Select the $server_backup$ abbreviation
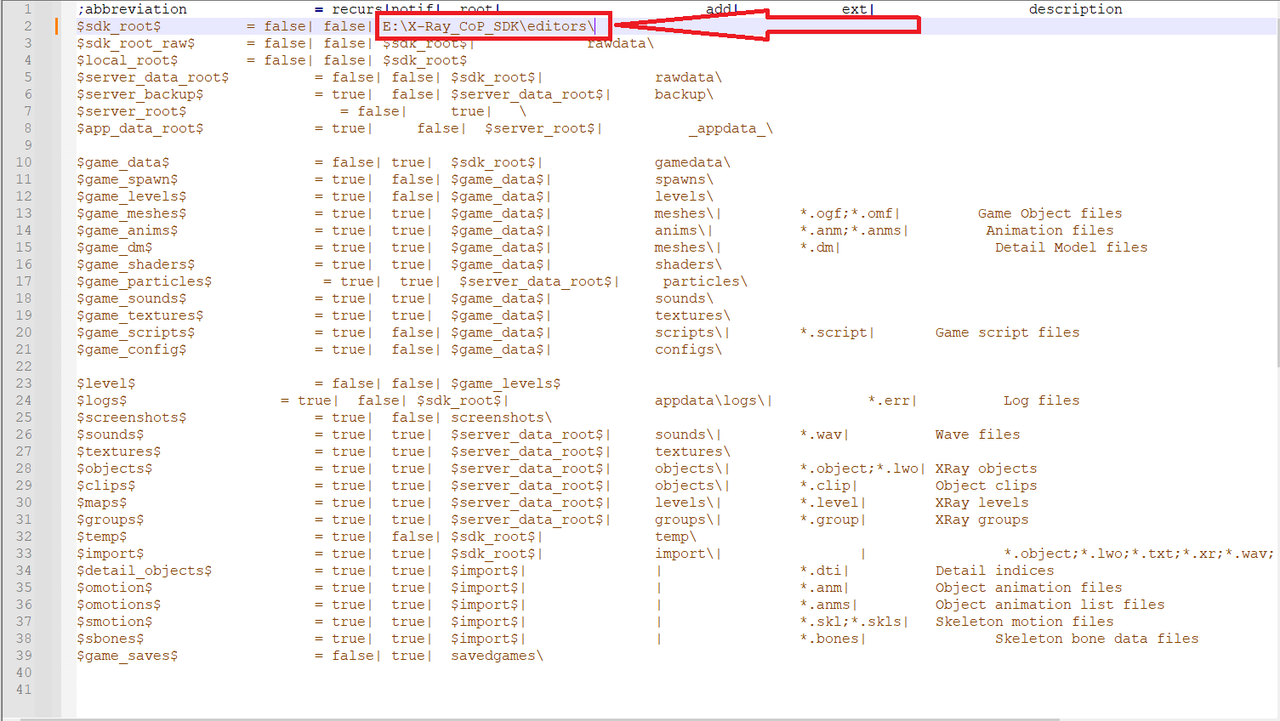1280x721 pixels. tap(140, 94)
